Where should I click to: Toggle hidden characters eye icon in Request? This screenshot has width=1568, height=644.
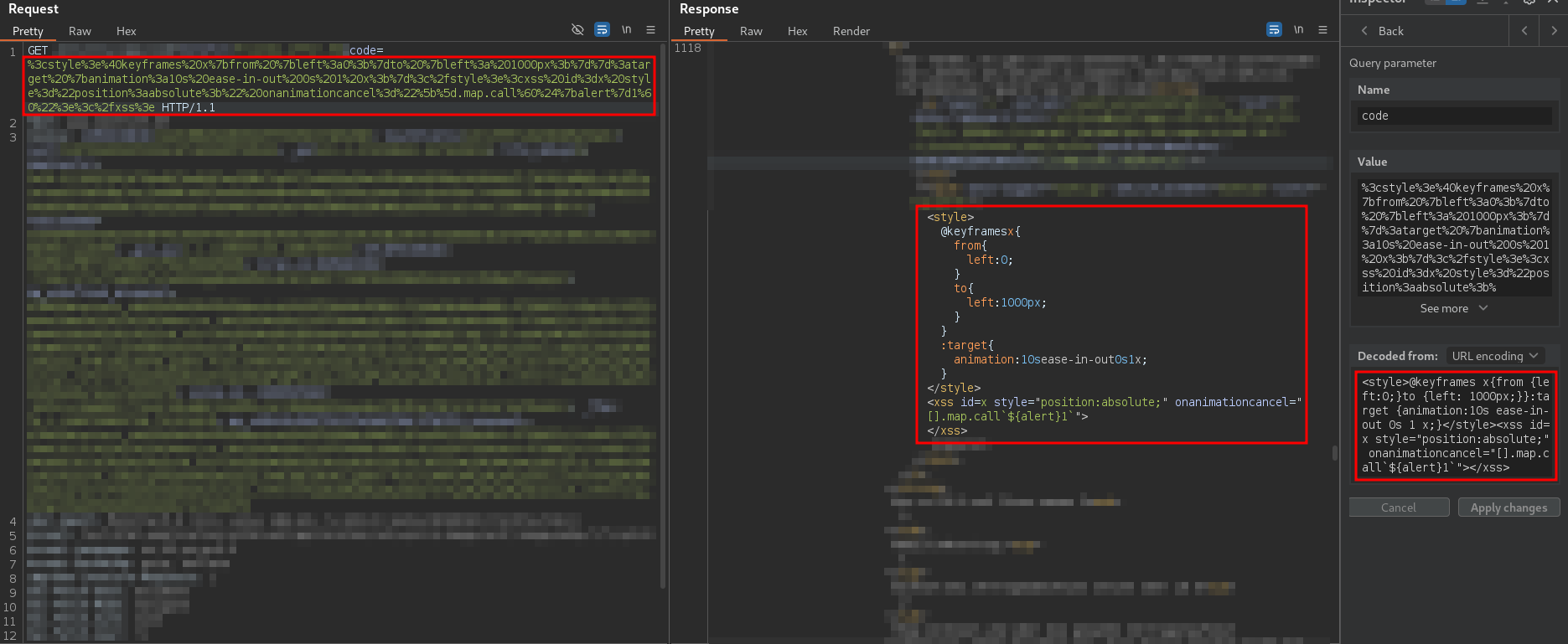pos(577,30)
